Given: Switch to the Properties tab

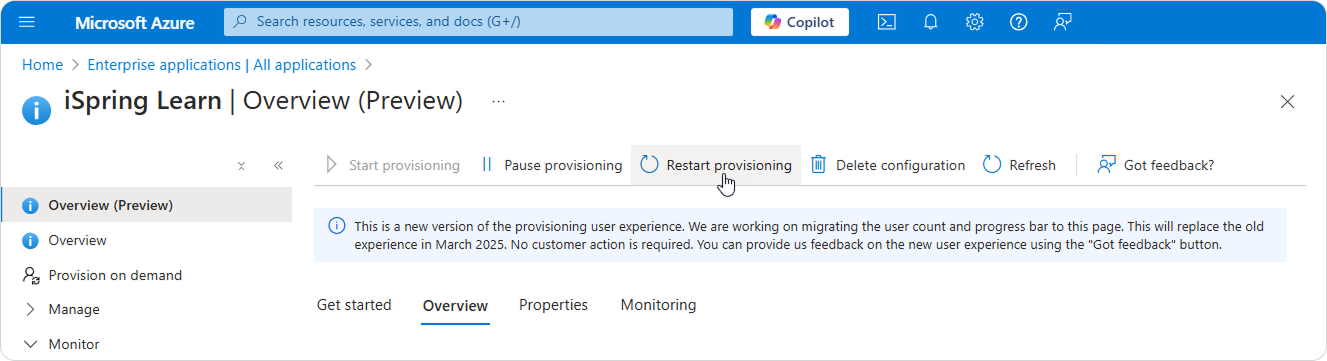Looking at the screenshot, I should (x=553, y=305).
